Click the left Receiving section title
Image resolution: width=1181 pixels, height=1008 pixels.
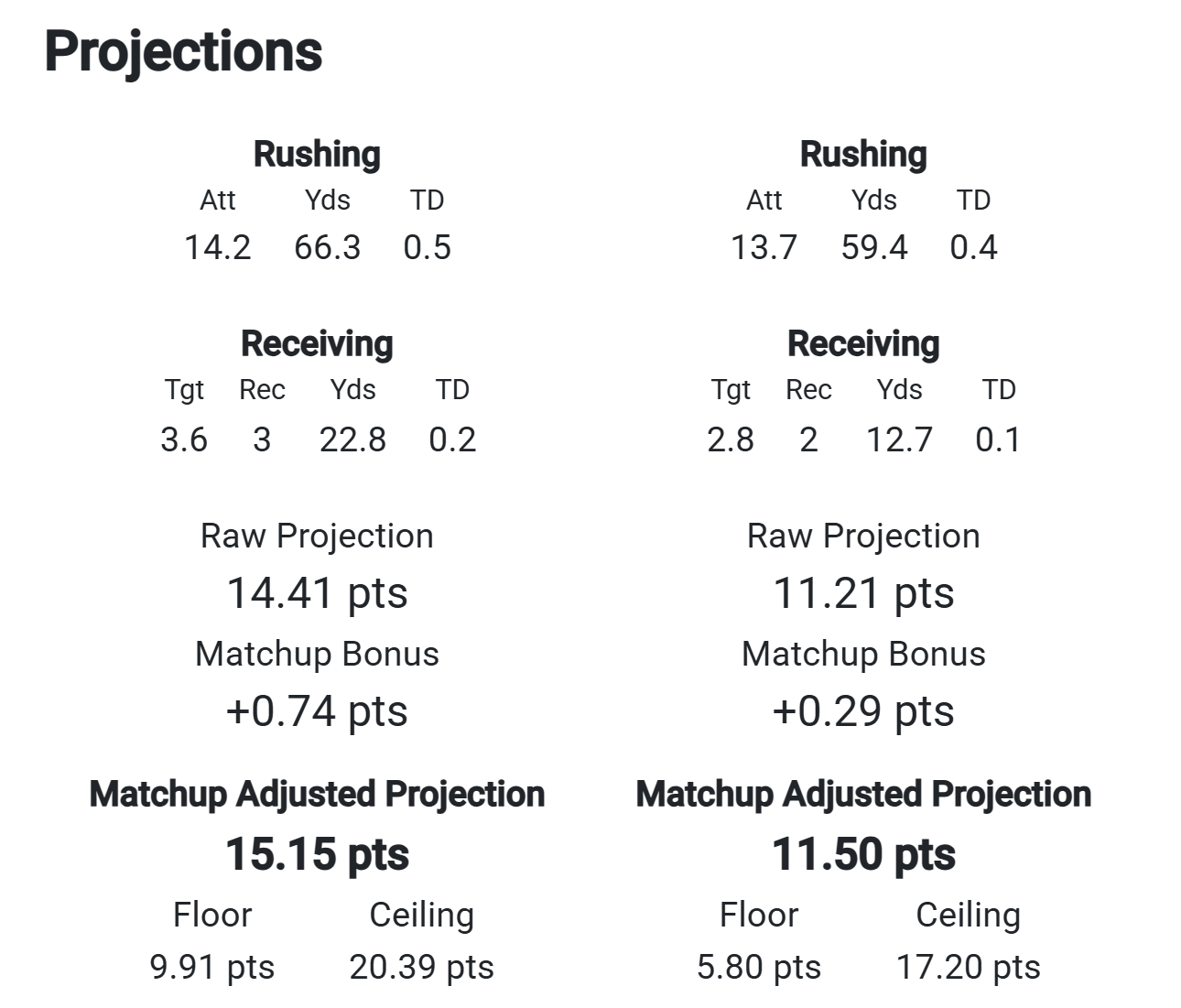[x=317, y=343]
